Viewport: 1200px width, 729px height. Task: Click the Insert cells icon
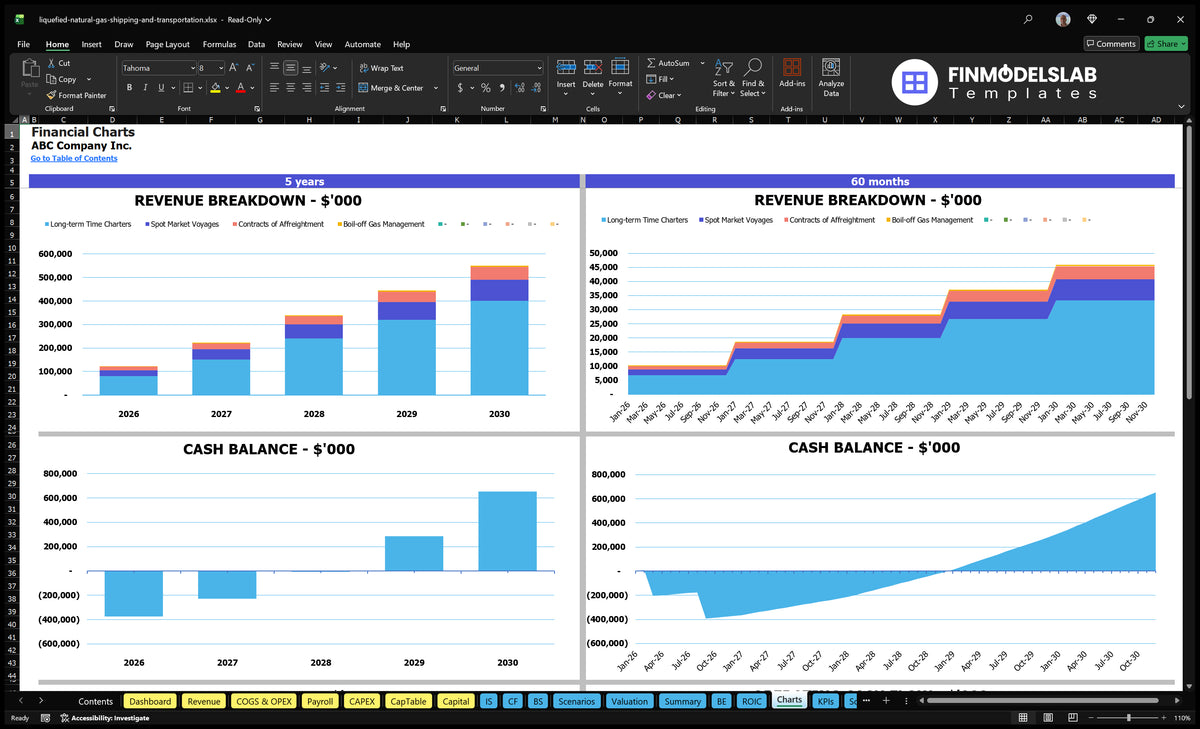pyautogui.click(x=566, y=67)
